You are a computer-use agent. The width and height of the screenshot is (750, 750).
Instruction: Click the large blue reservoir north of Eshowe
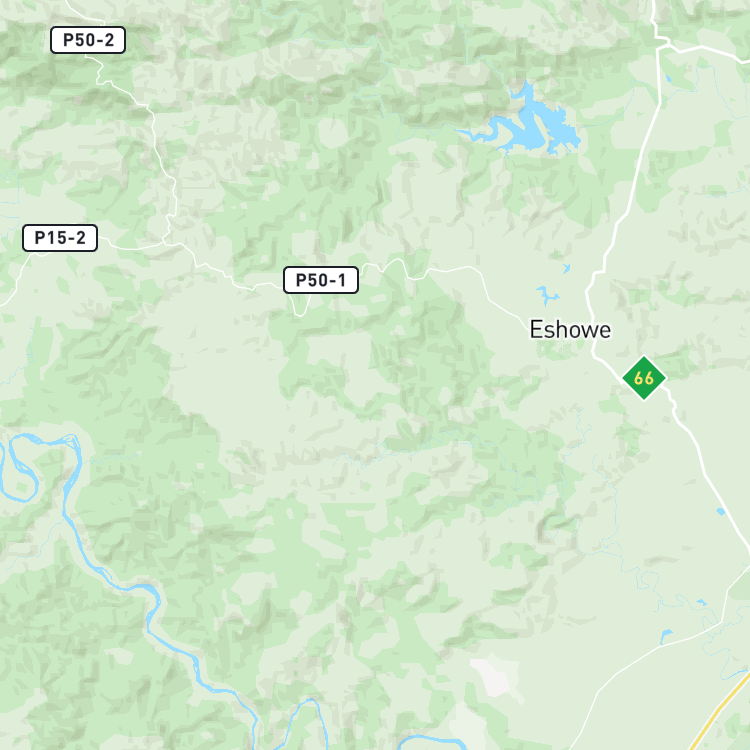tap(531, 124)
